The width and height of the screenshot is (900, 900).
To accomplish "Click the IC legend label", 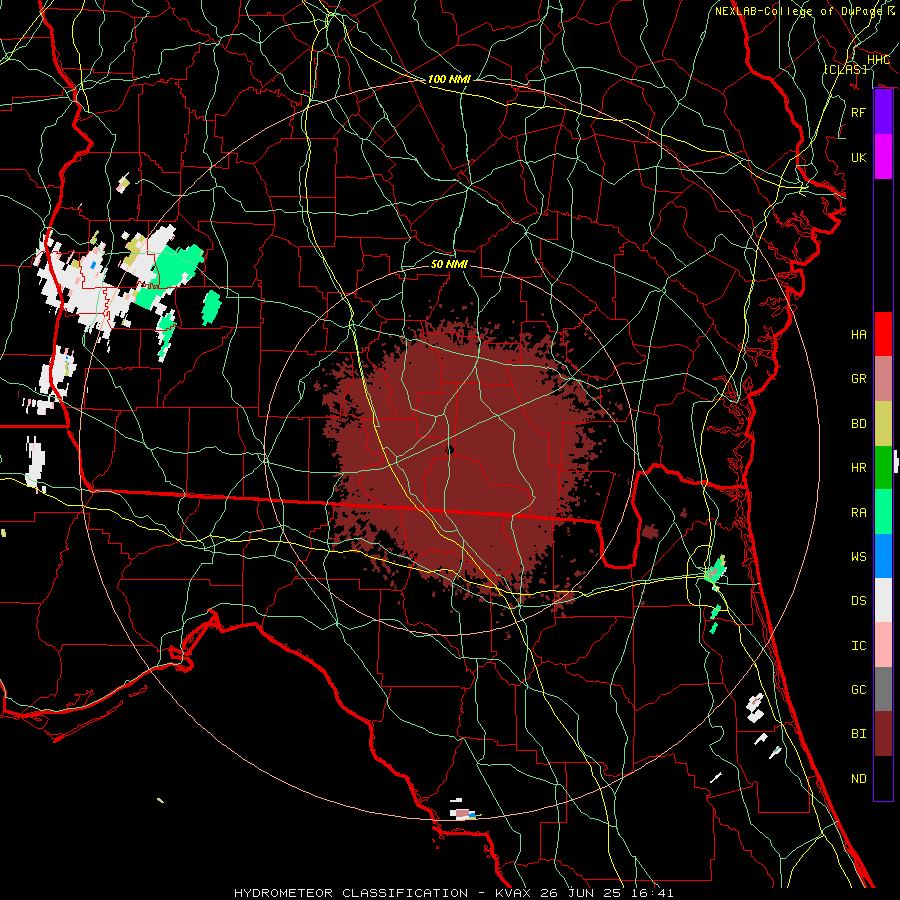I will click(x=859, y=646).
